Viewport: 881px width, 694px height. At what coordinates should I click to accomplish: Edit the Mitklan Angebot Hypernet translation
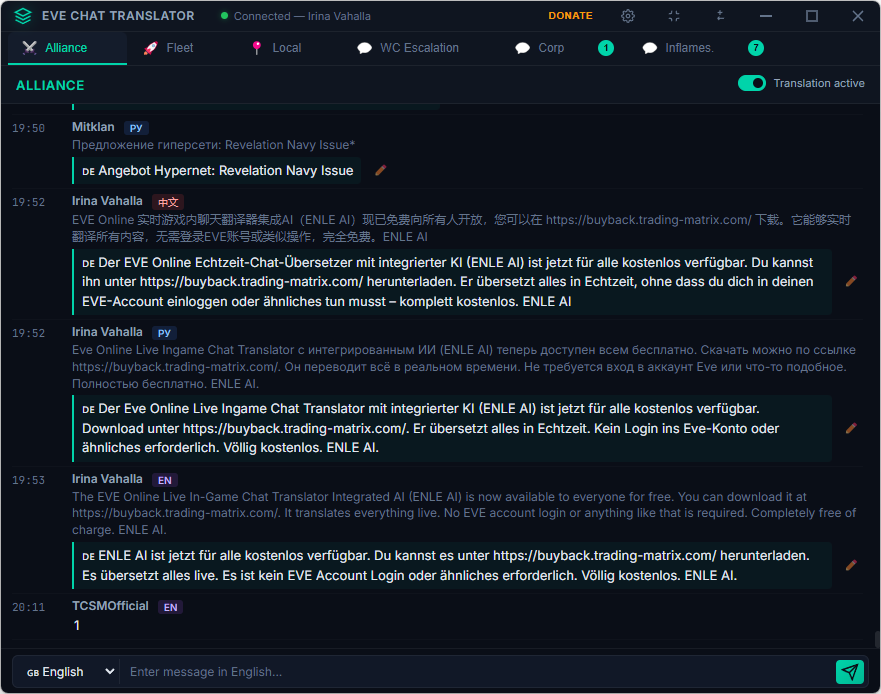pos(380,170)
